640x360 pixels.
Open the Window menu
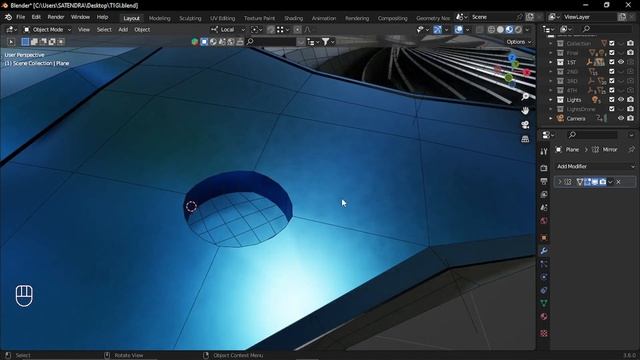(80, 17)
